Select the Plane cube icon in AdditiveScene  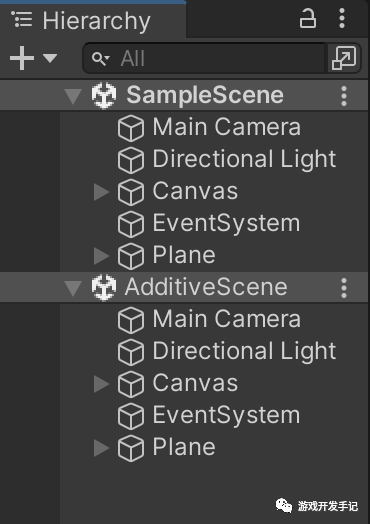[x=131, y=448]
